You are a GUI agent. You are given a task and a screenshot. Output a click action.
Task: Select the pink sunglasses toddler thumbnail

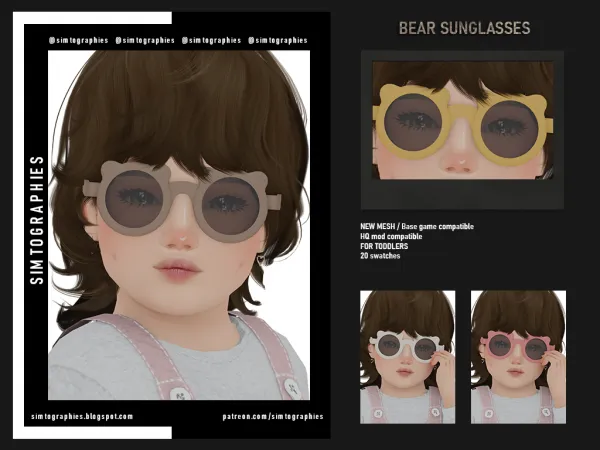point(518,357)
